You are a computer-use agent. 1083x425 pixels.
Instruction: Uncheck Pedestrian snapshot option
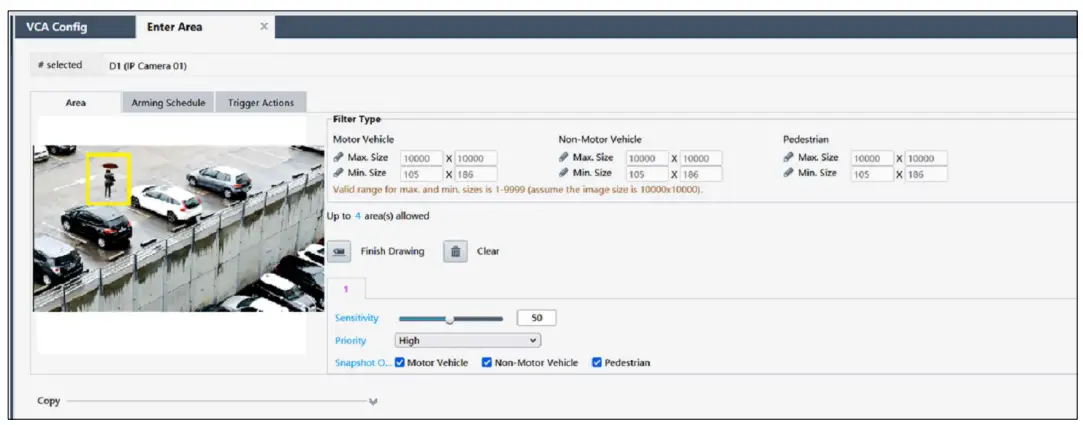[x=597, y=363]
